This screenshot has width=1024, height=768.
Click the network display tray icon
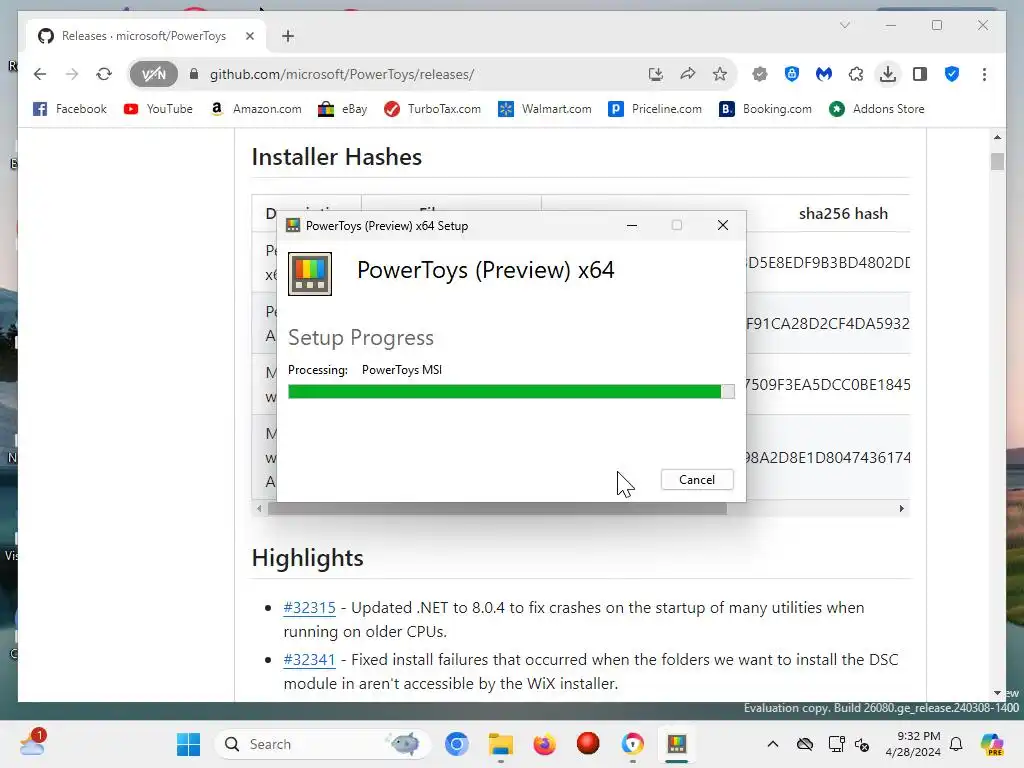(x=836, y=744)
